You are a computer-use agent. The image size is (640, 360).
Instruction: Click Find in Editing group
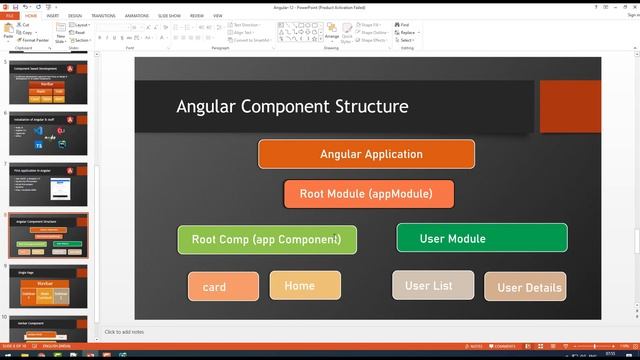(402, 25)
